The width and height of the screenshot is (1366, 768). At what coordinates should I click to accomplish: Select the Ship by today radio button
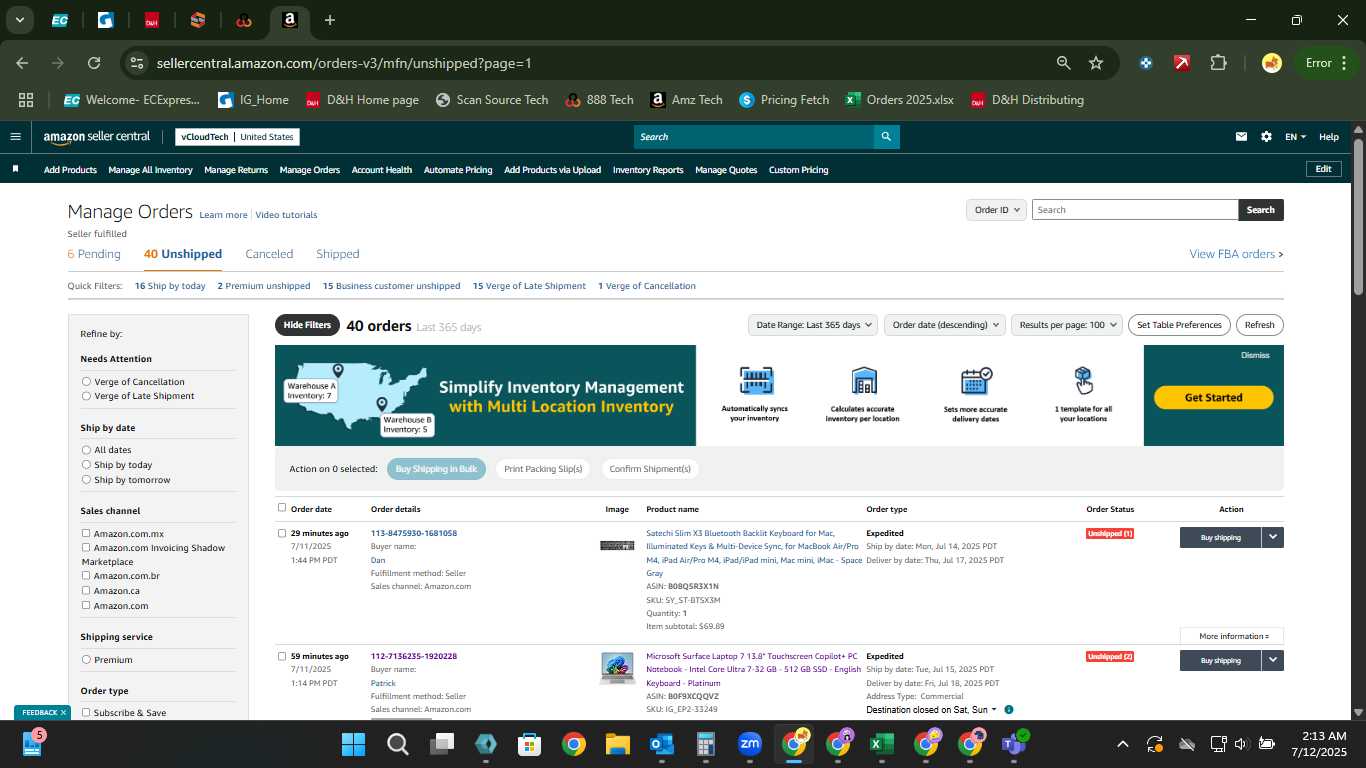click(x=86, y=465)
